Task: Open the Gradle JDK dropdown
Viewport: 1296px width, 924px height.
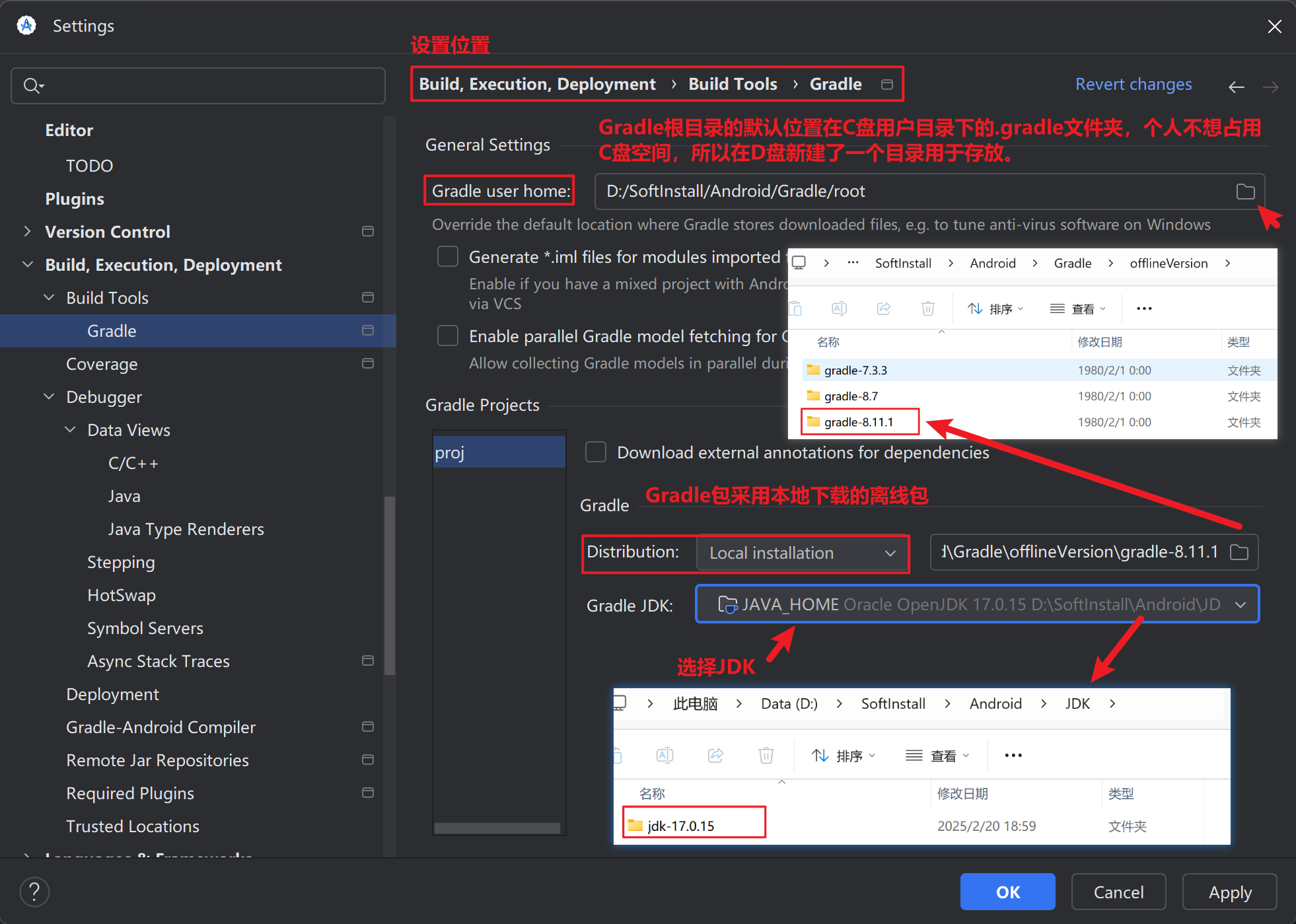Action: [977, 604]
